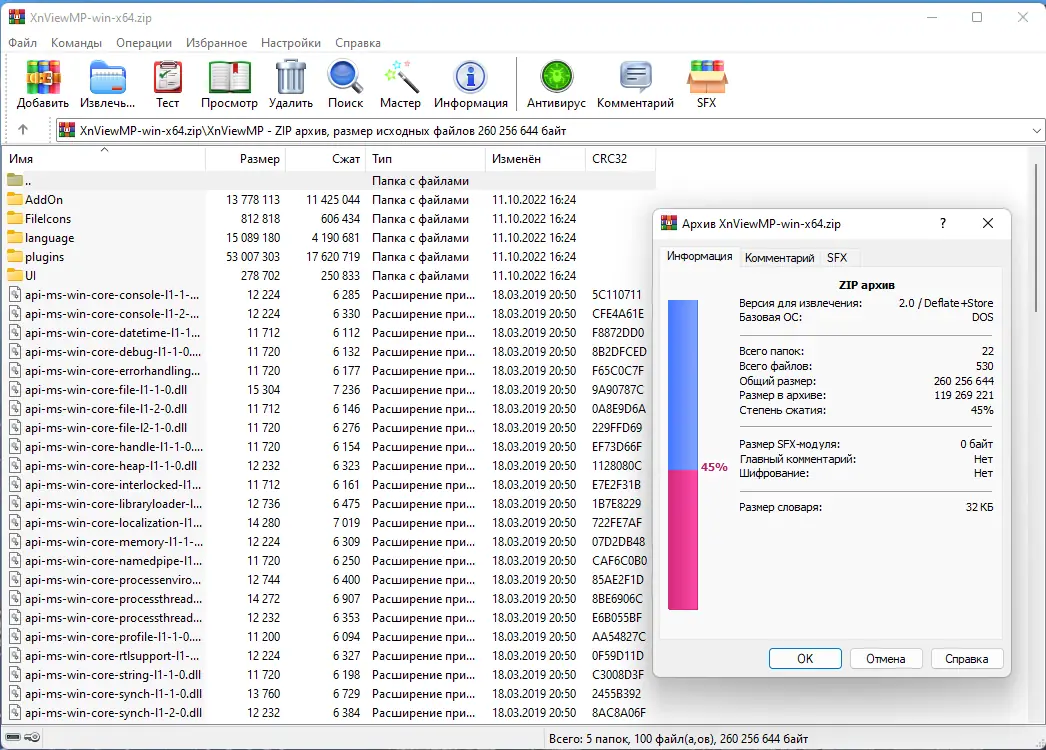Select the plugins folder icon

coord(15,256)
